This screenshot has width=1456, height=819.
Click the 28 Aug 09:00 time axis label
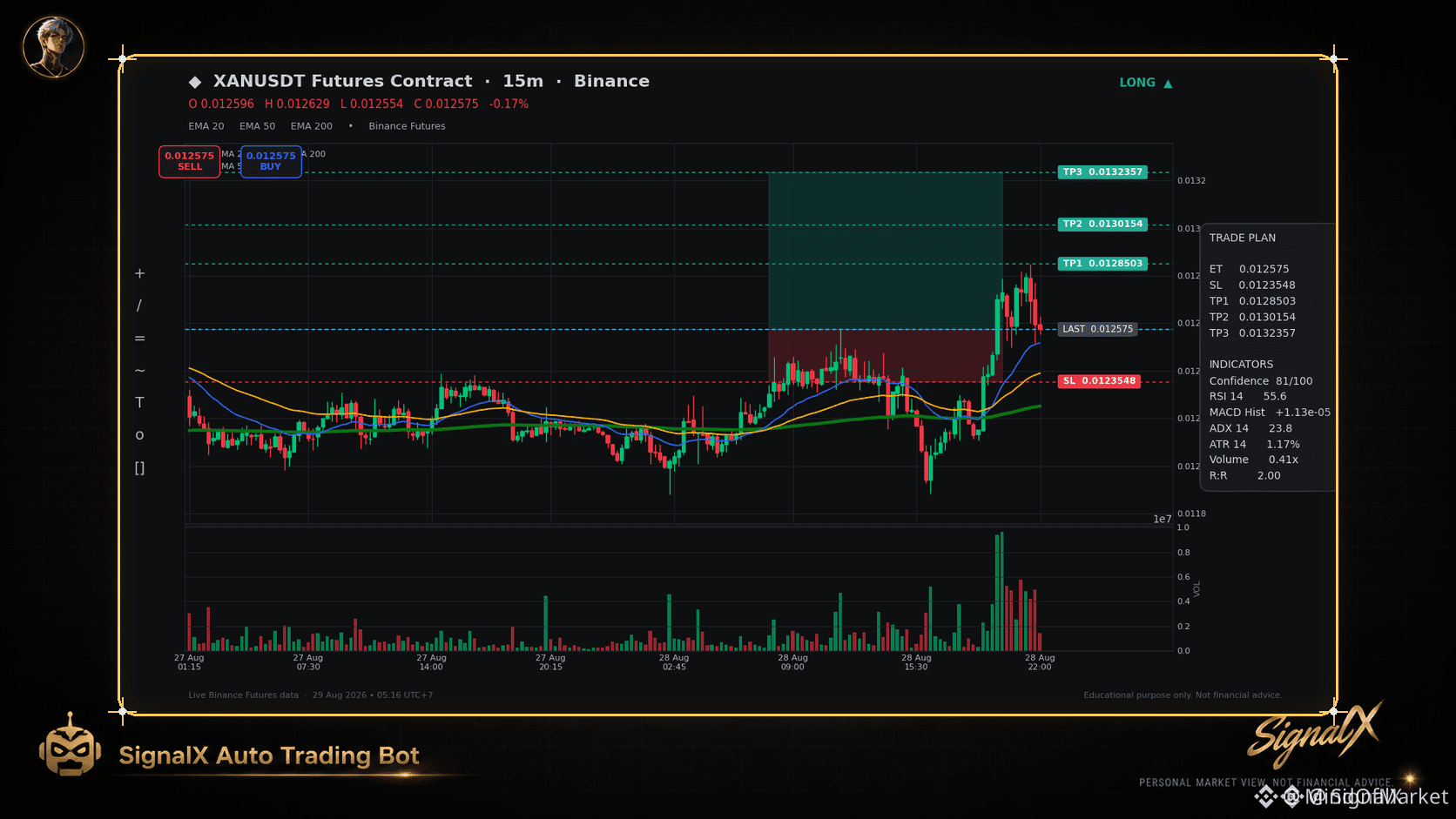(x=793, y=662)
